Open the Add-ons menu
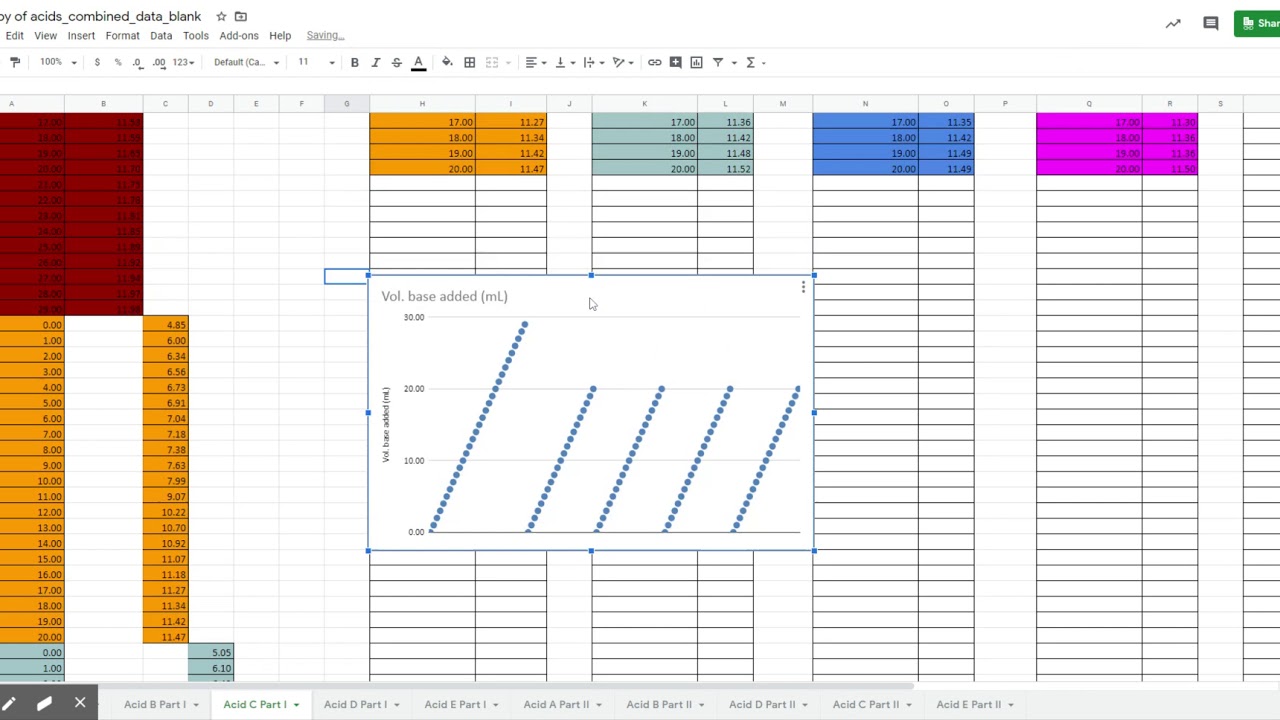Screen dimensions: 1280x720 (x=239, y=35)
